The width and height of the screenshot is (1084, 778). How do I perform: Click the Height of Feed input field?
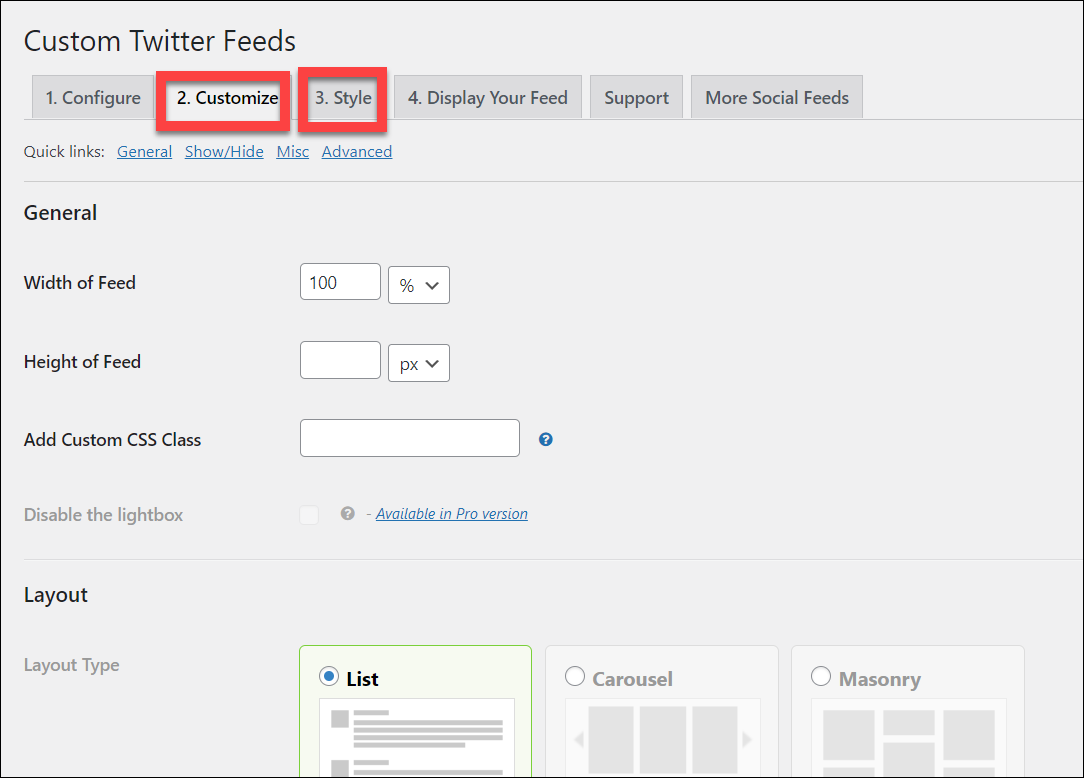[340, 360]
